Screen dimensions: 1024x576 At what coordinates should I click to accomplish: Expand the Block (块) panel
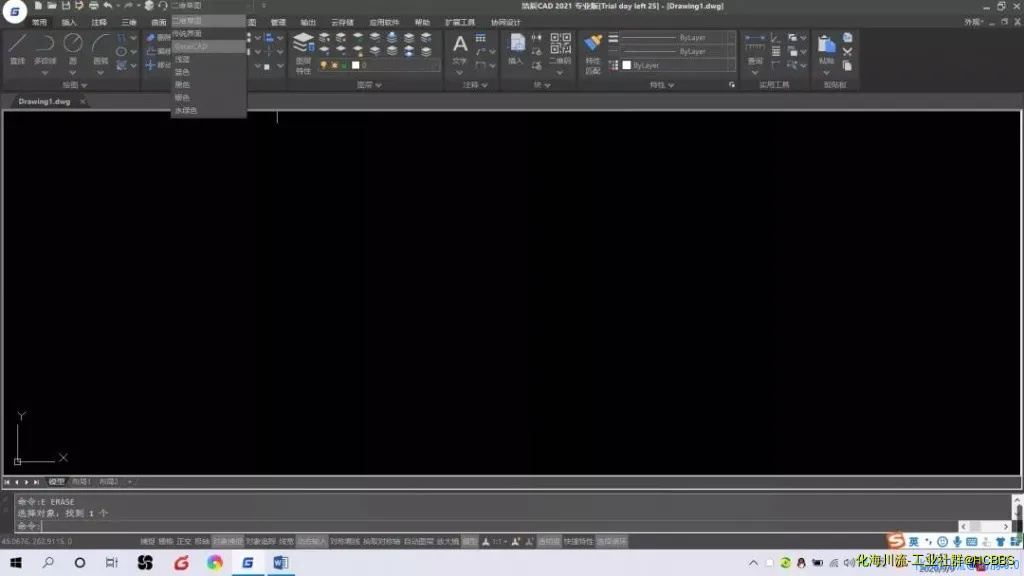tap(541, 85)
